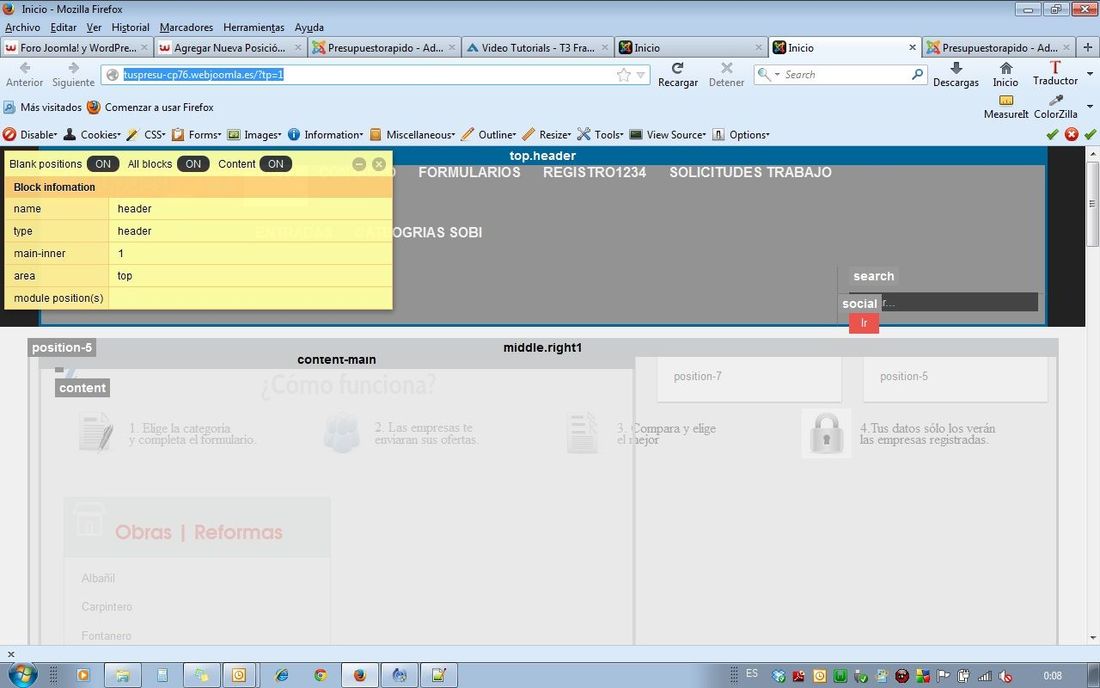Open the URL history dropdown arrow
The width and height of the screenshot is (1100, 688).
click(640, 75)
